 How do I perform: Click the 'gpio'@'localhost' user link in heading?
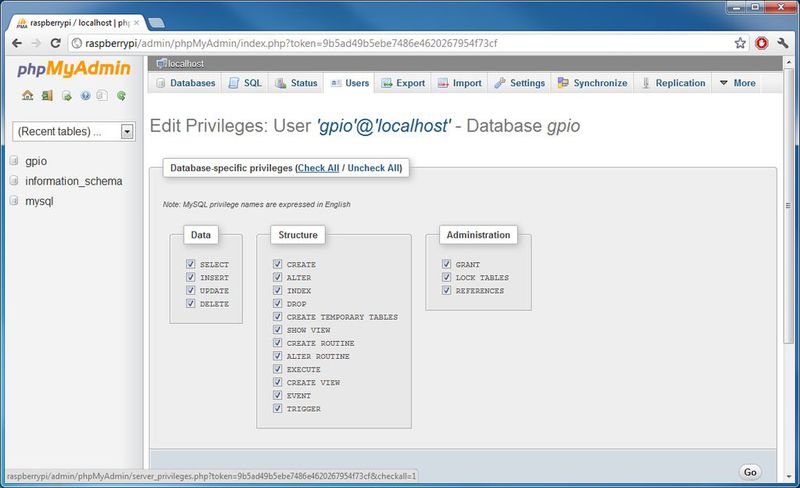[383, 126]
